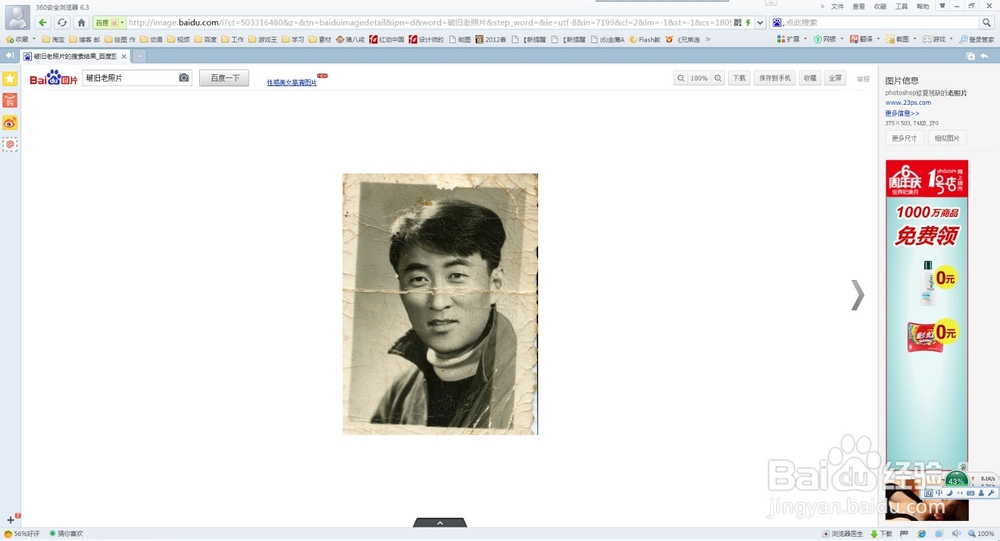Open the www.23ps.com source link

tap(908, 102)
